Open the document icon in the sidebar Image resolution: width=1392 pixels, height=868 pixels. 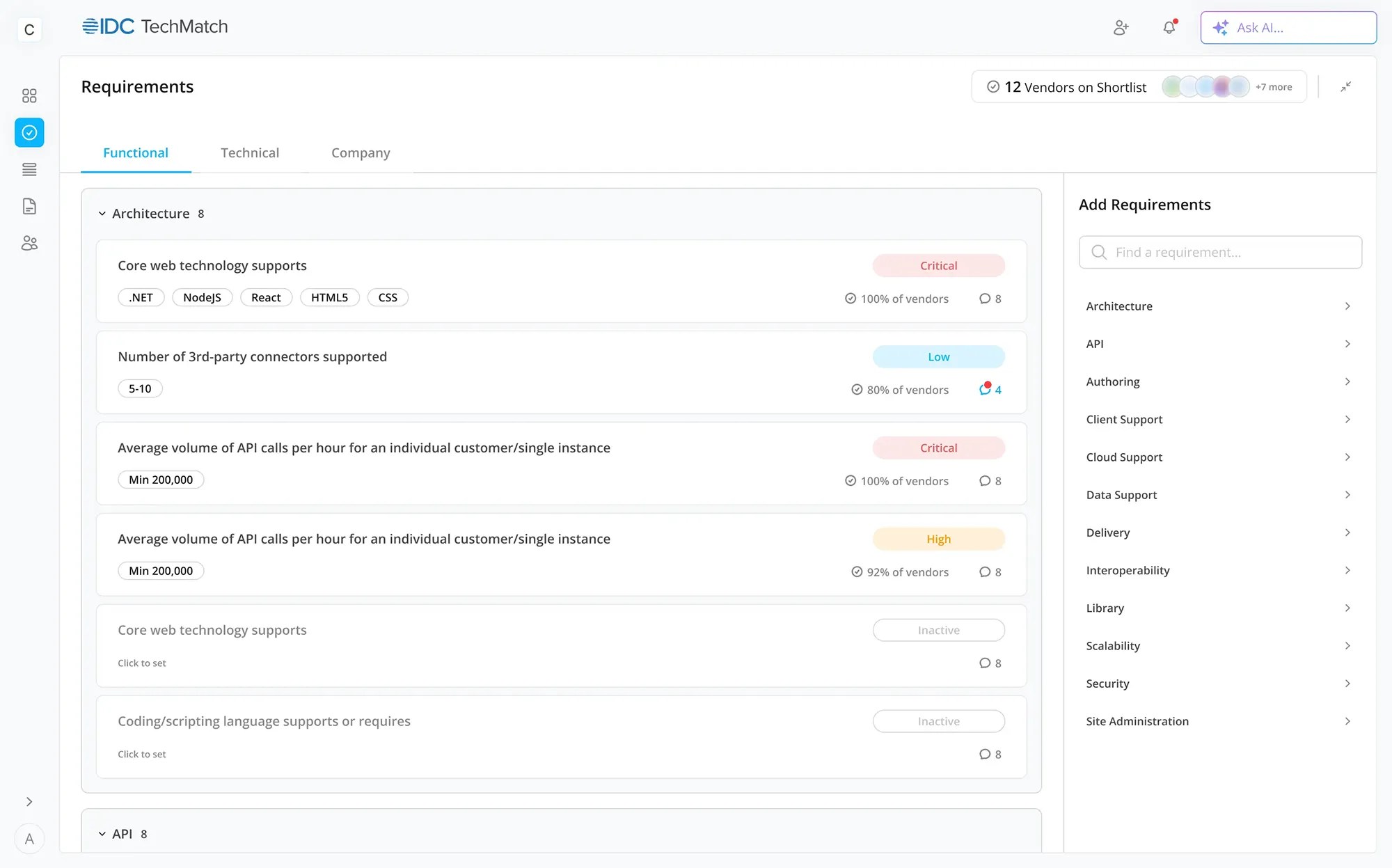point(29,206)
